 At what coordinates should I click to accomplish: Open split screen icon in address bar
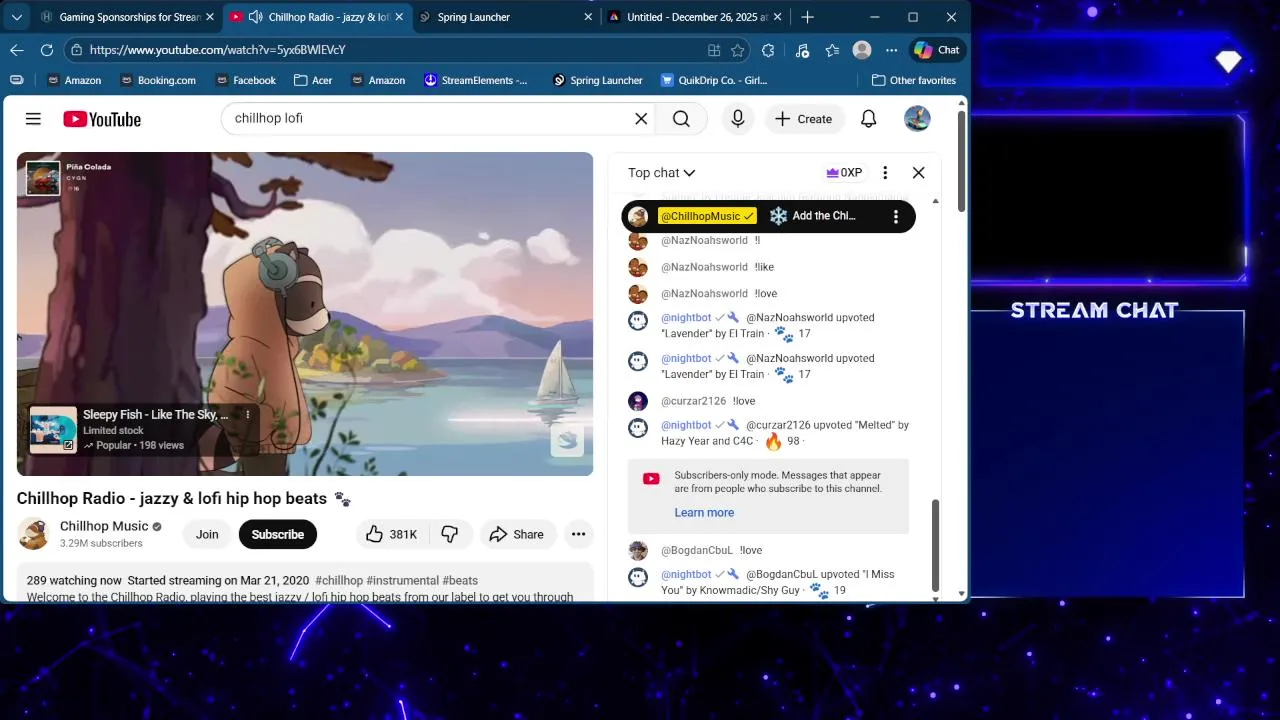point(714,50)
